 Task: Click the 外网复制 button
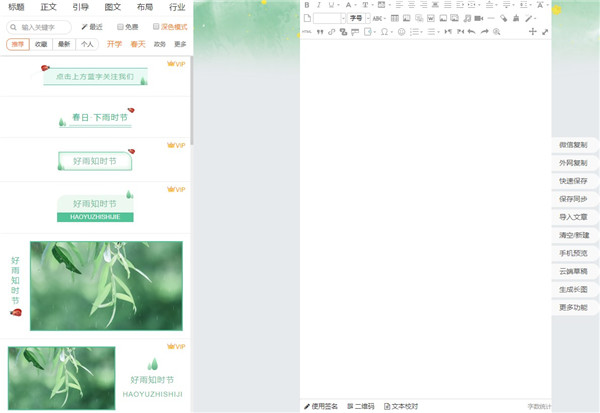[574, 163]
